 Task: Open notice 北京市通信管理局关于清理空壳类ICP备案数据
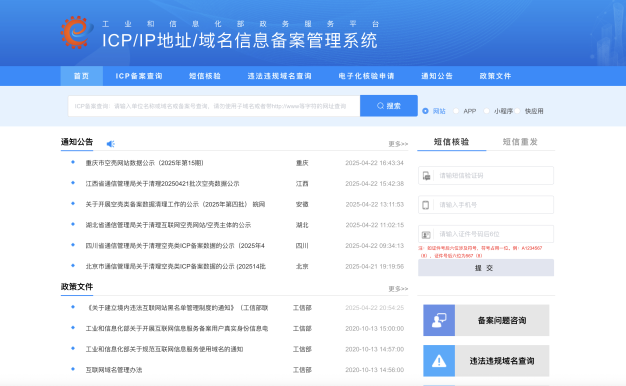pyautogui.click(x=176, y=266)
